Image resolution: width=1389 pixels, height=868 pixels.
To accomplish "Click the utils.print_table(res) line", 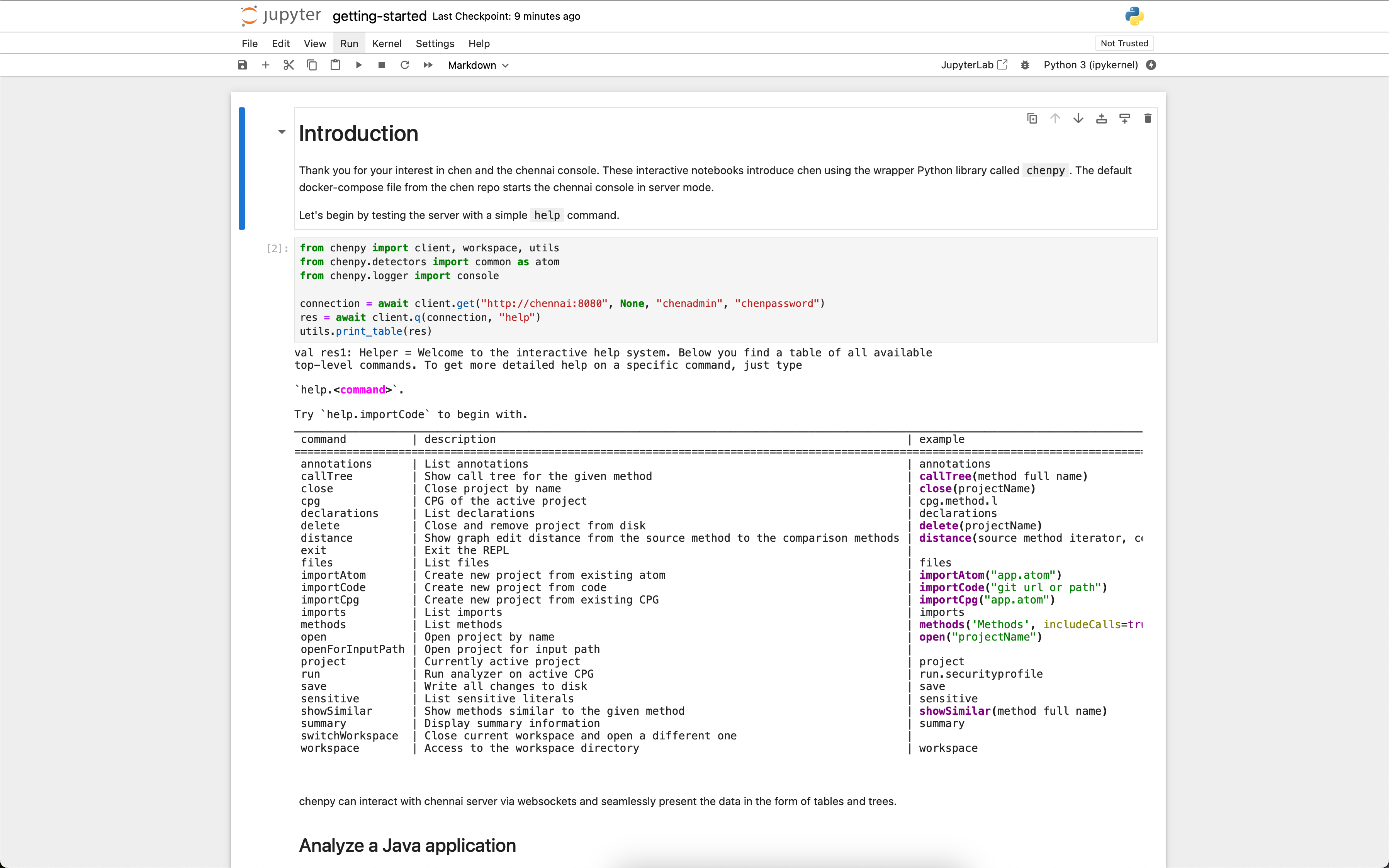I will 366,331.
